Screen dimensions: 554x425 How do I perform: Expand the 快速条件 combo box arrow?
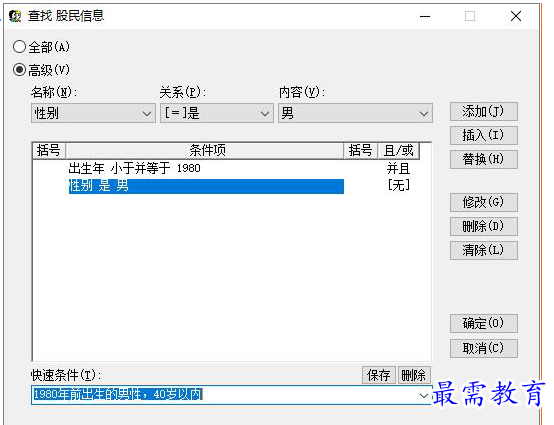pos(424,395)
